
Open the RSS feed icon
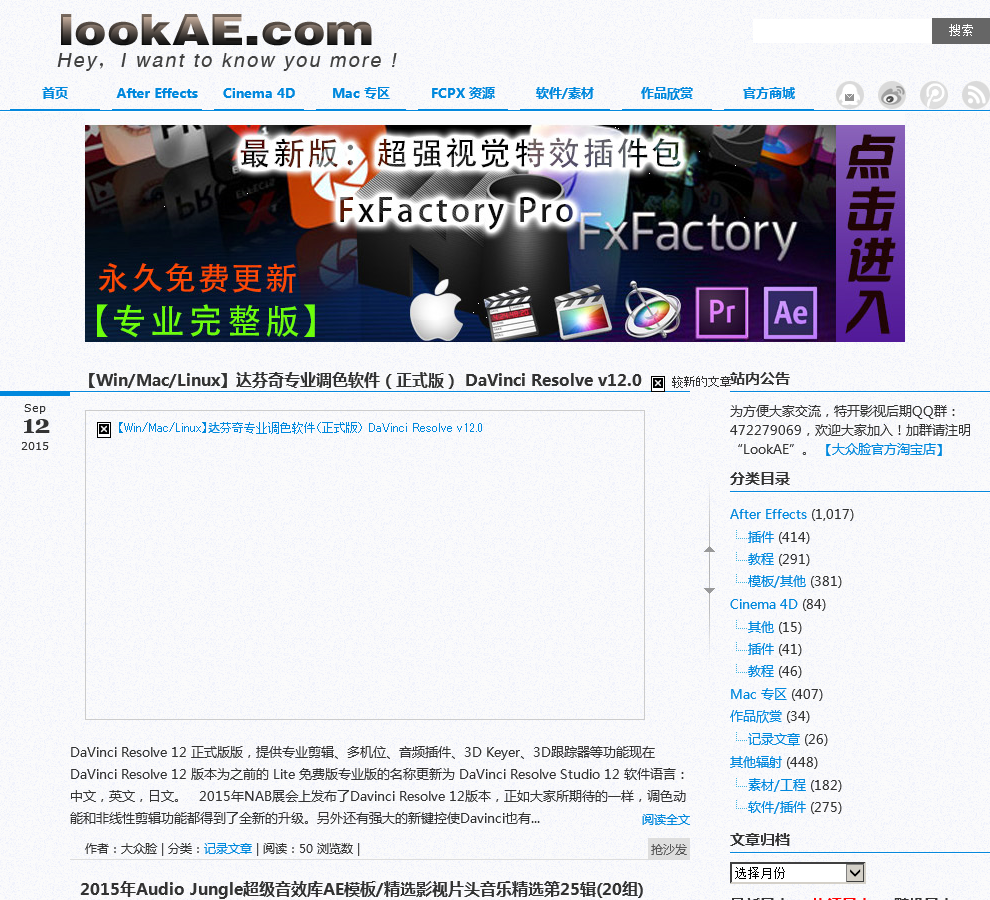tap(975, 95)
